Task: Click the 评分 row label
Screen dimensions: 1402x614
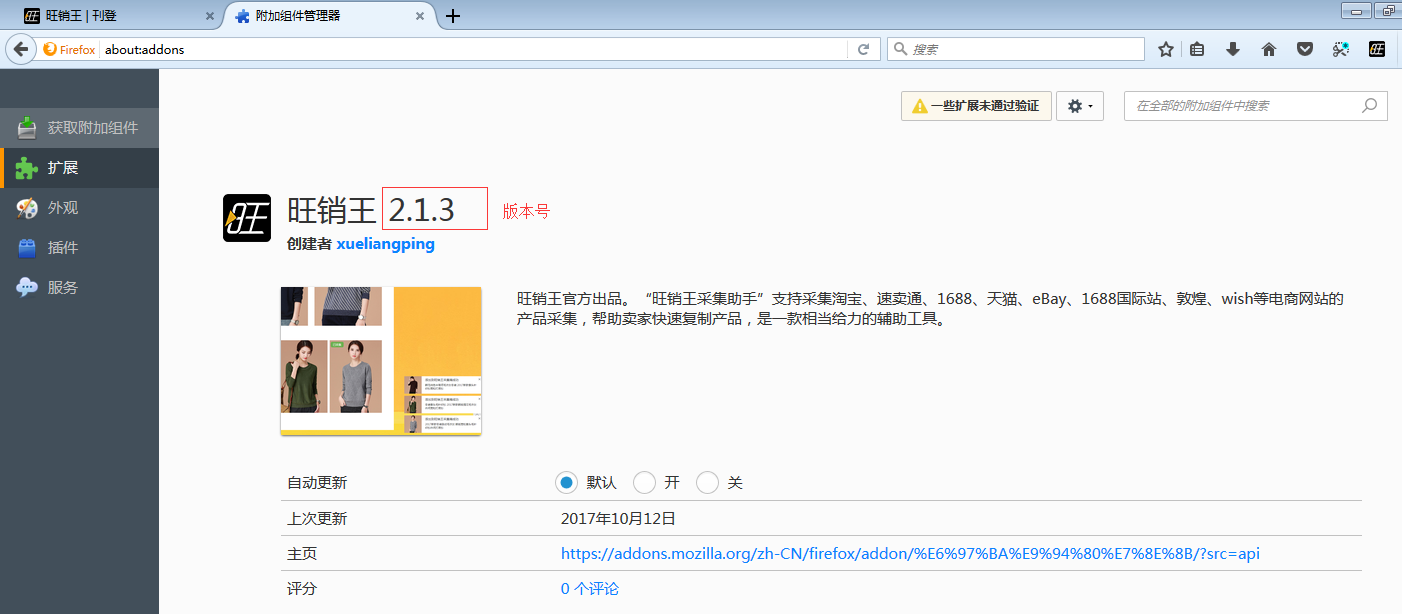Action: pyautogui.click(x=302, y=589)
